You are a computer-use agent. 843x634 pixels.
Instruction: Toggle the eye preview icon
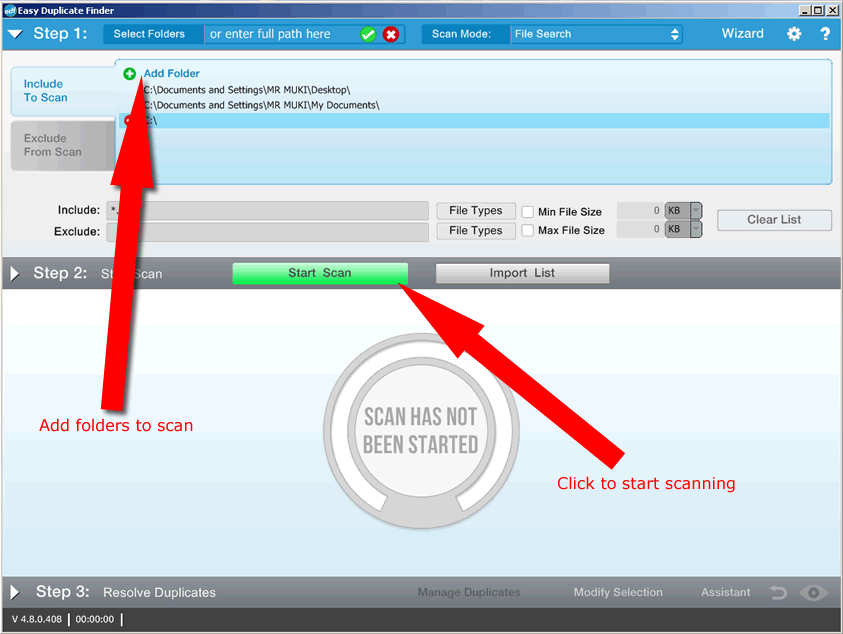coord(813,593)
